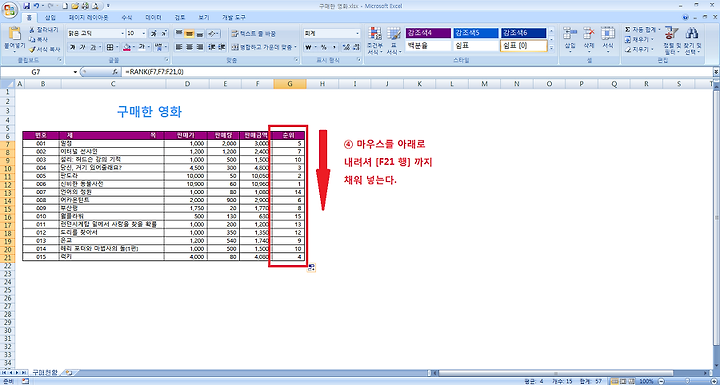Open the Data ribbon tab
The width and height of the screenshot is (720, 385).
pos(153,17)
